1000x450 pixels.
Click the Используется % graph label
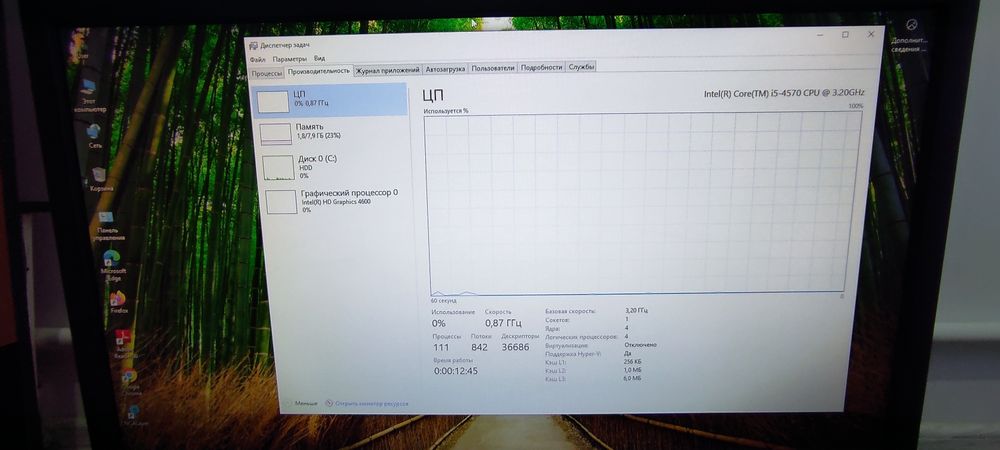pyautogui.click(x=446, y=111)
